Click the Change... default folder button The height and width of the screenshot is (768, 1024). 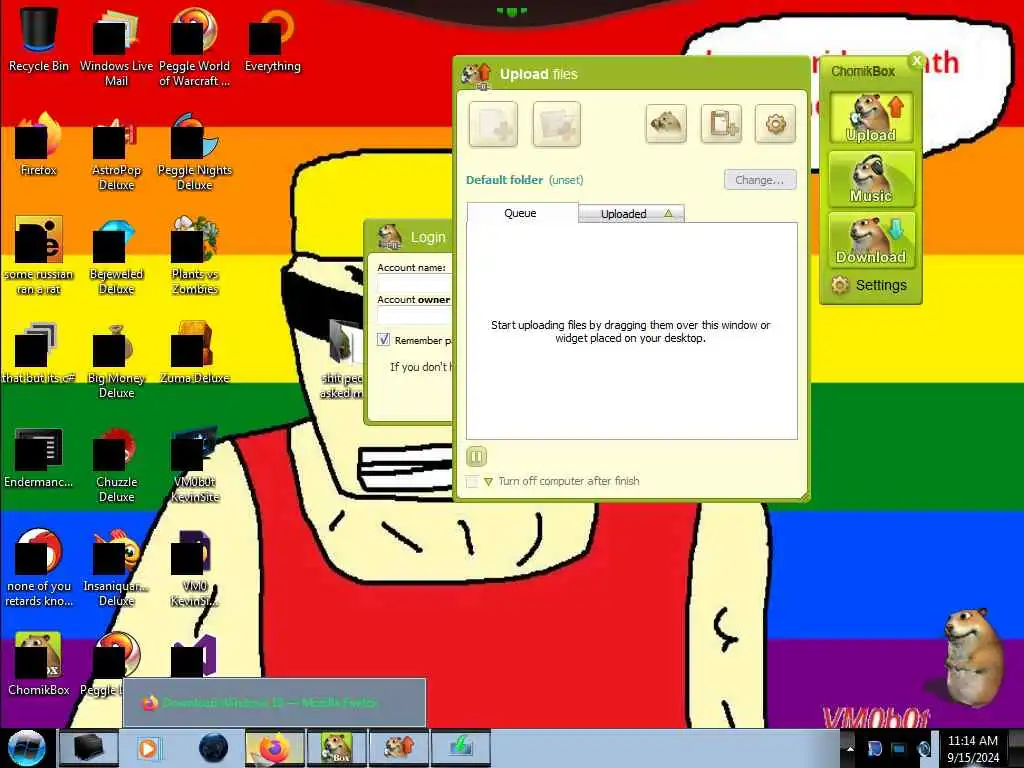pyautogui.click(x=760, y=180)
